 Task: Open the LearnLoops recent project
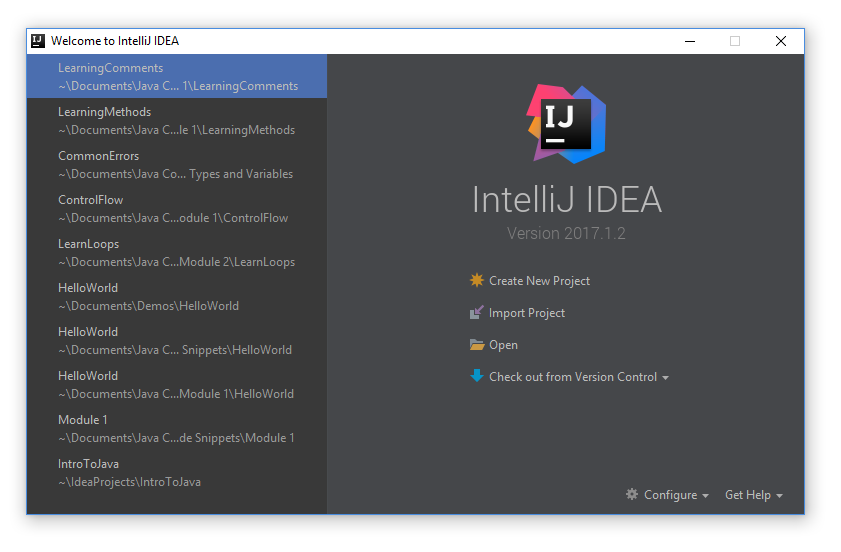pos(177,252)
